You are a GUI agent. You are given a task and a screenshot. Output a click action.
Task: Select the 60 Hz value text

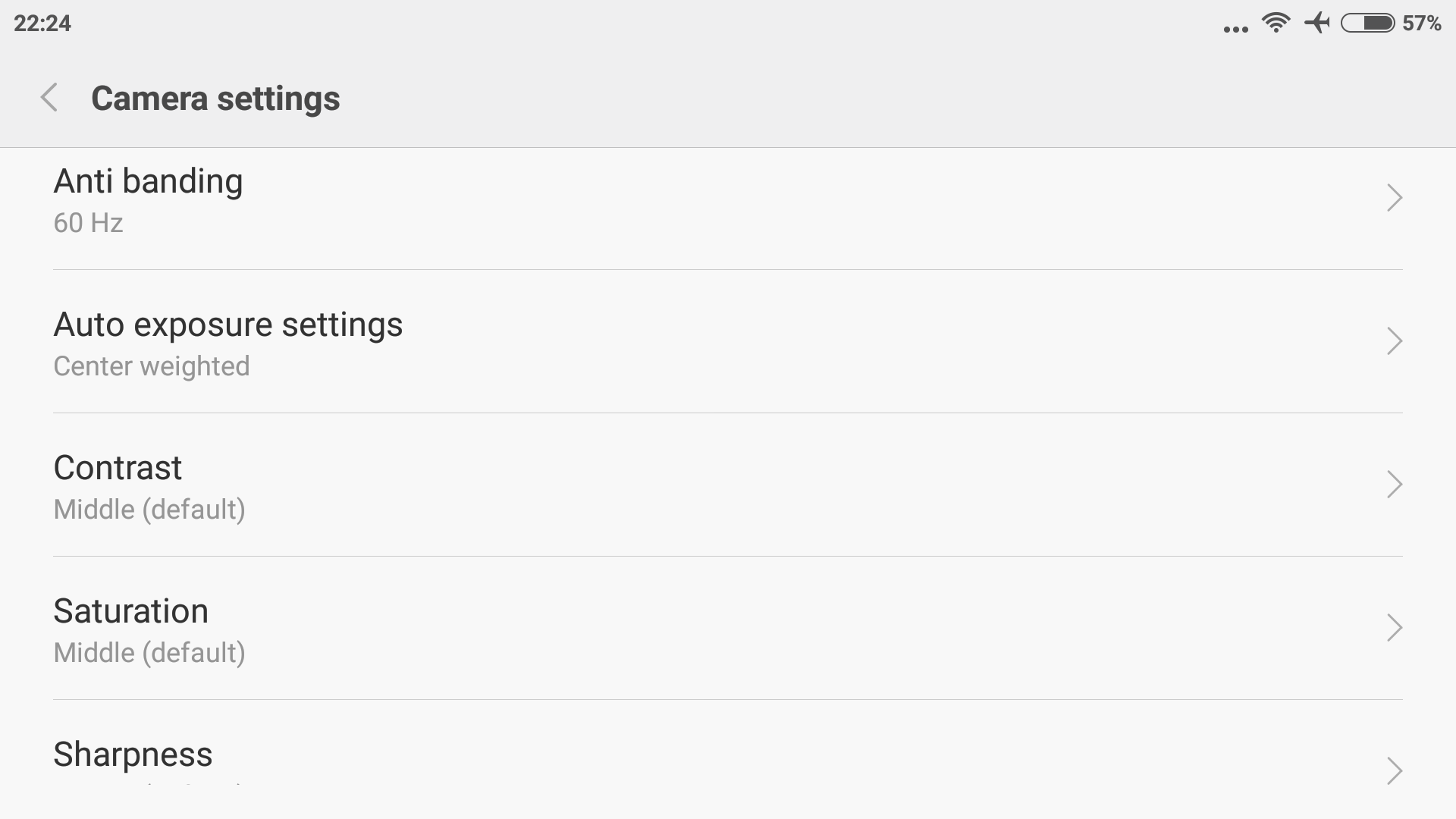(x=88, y=223)
